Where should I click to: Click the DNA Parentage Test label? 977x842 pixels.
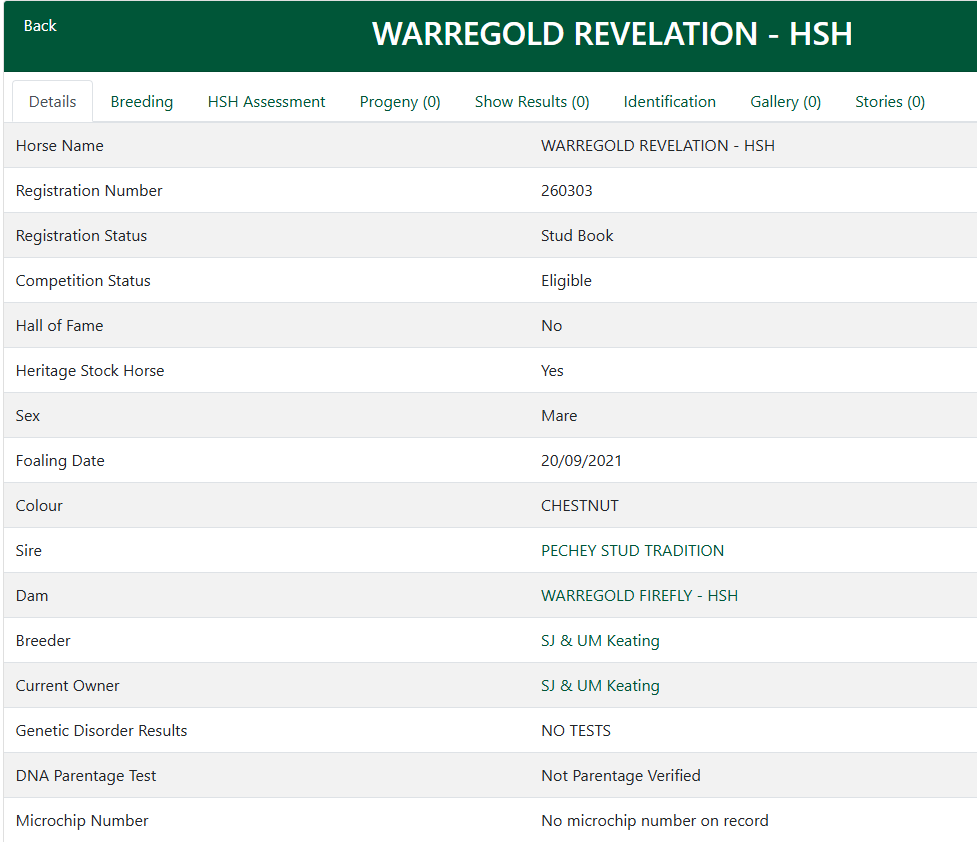click(x=85, y=775)
